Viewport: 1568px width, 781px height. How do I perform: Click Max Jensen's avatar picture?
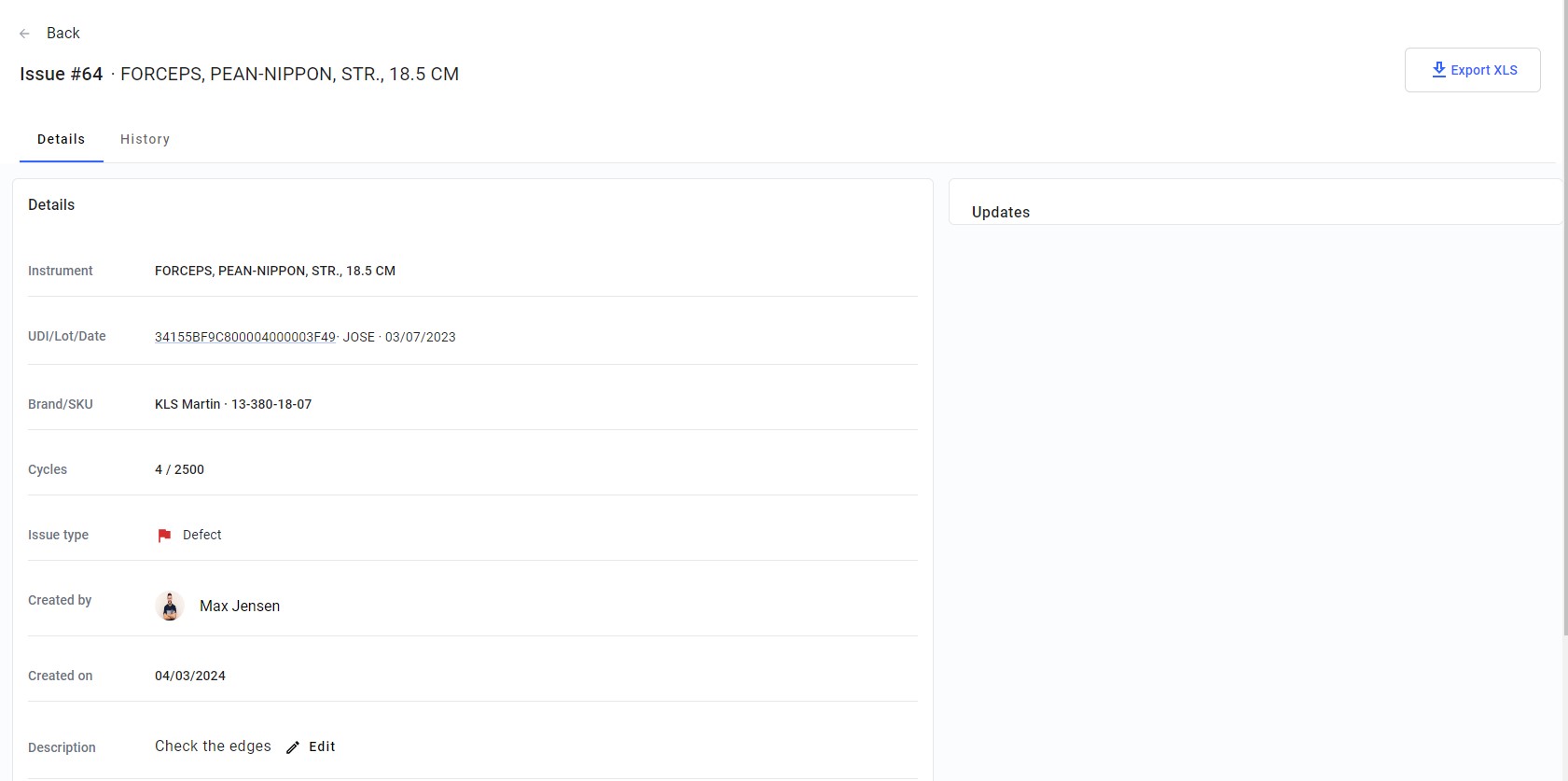click(170, 607)
